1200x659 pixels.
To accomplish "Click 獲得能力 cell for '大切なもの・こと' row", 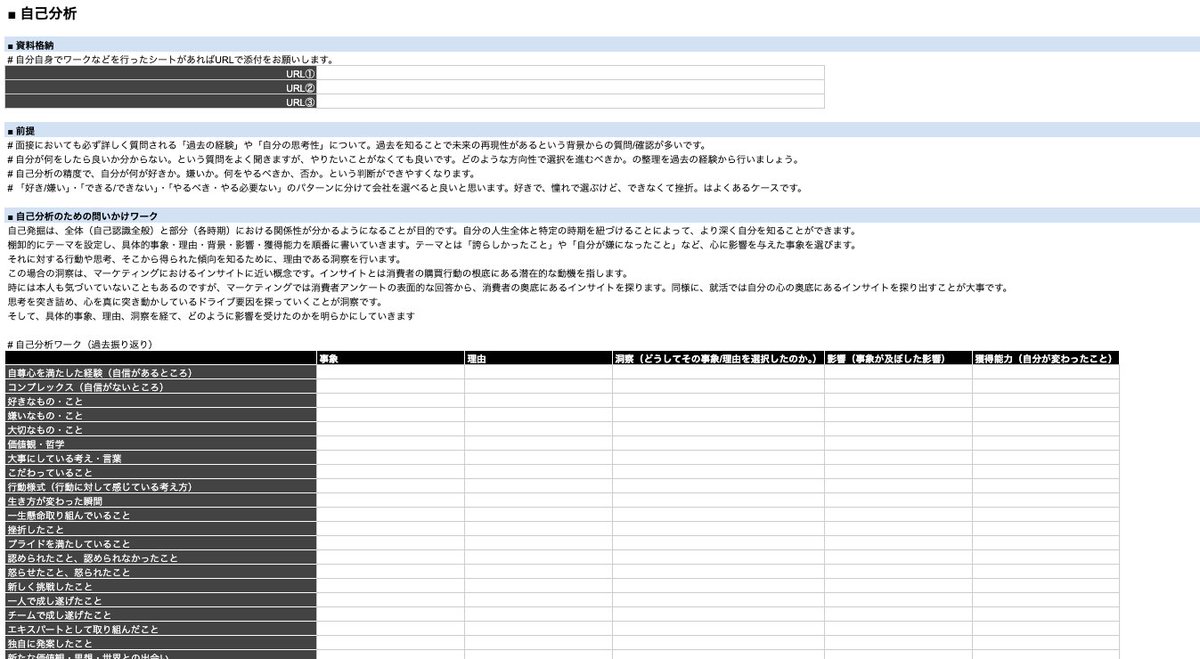I will 1045,429.
